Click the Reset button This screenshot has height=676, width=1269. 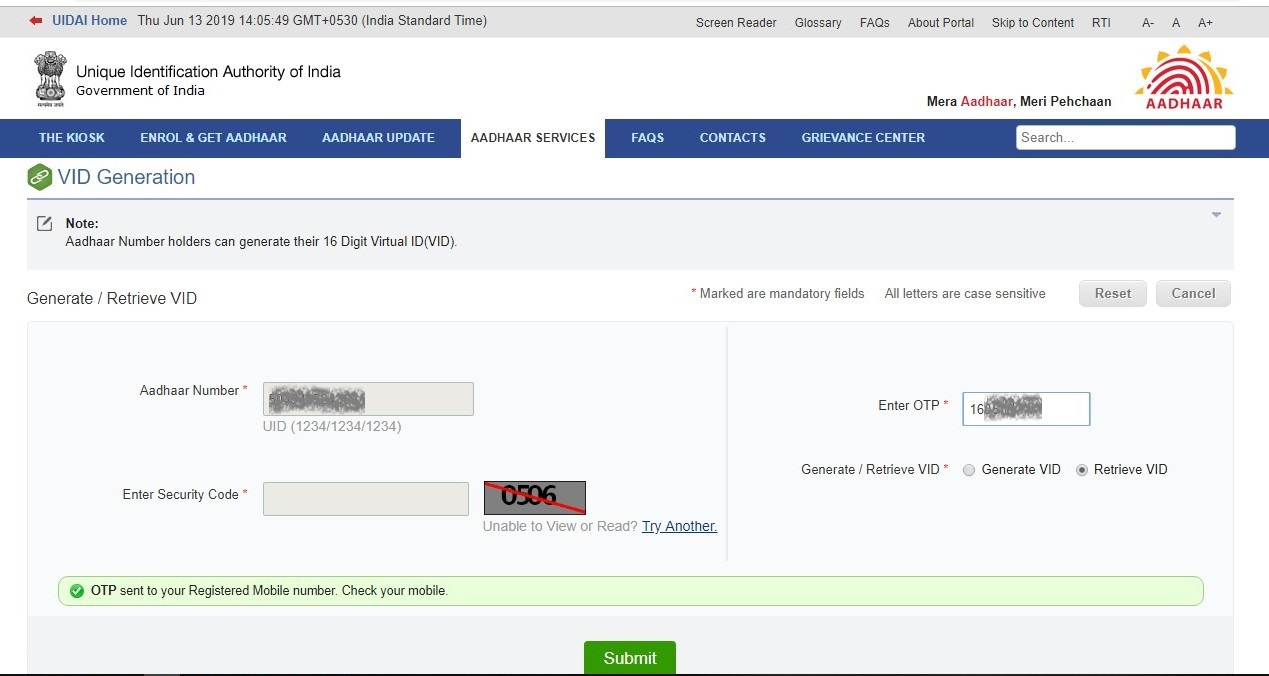(1113, 293)
